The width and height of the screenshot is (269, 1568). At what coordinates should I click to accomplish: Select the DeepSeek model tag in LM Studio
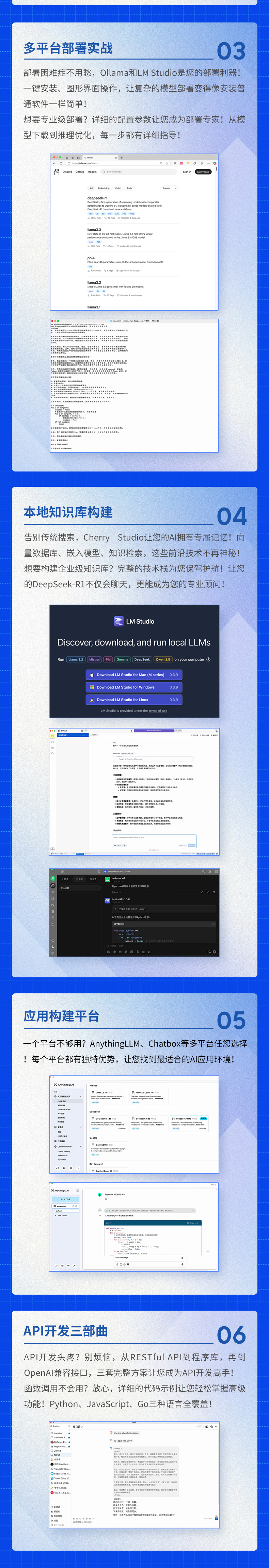(142, 659)
